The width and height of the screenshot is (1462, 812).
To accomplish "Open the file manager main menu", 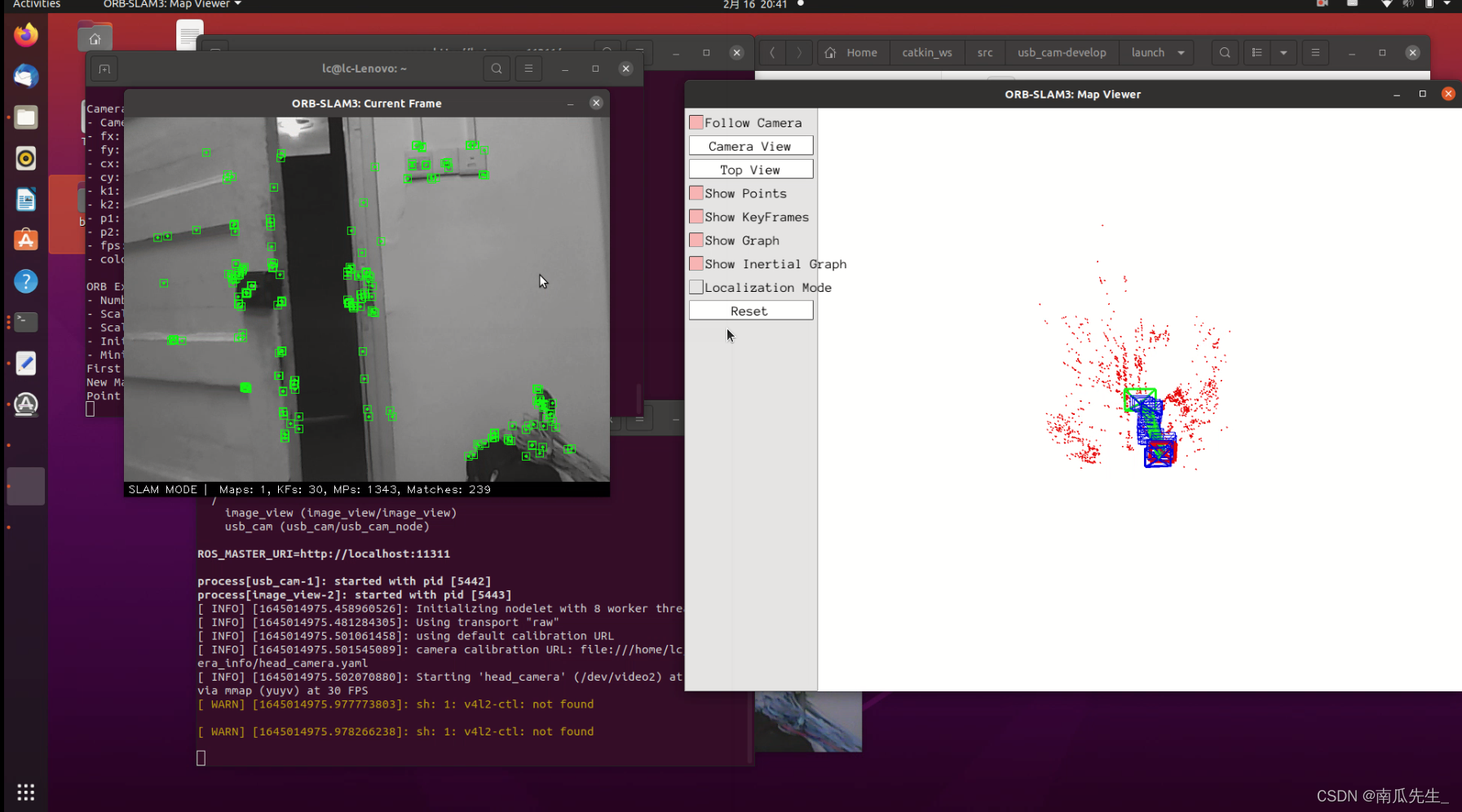I will point(1315,52).
